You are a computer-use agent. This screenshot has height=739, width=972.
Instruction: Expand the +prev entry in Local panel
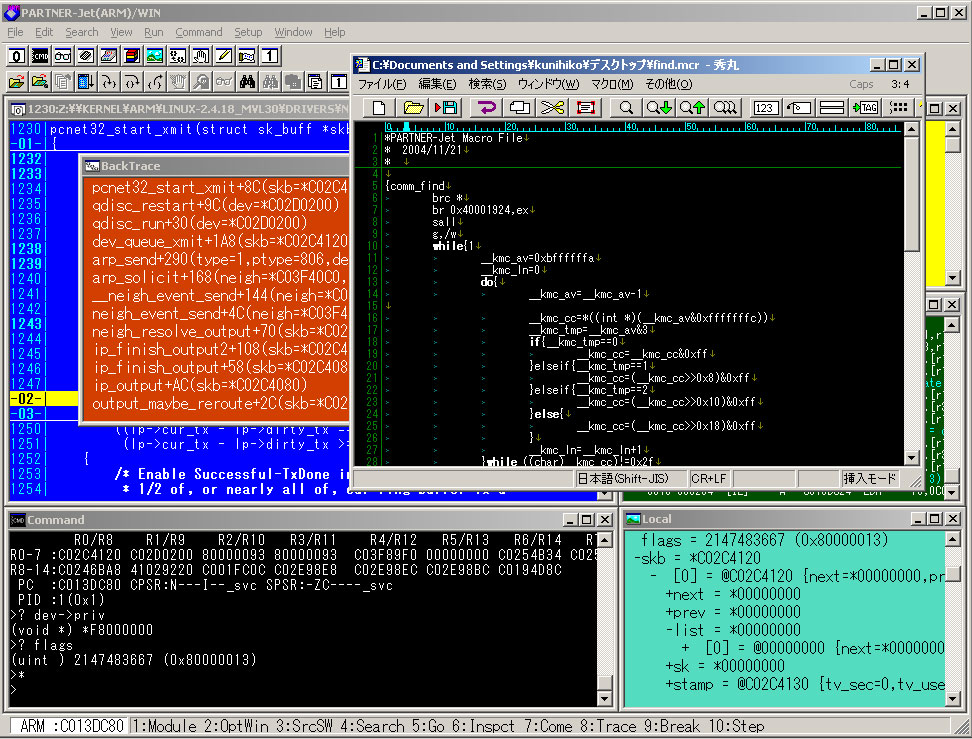pyautogui.click(x=669, y=612)
